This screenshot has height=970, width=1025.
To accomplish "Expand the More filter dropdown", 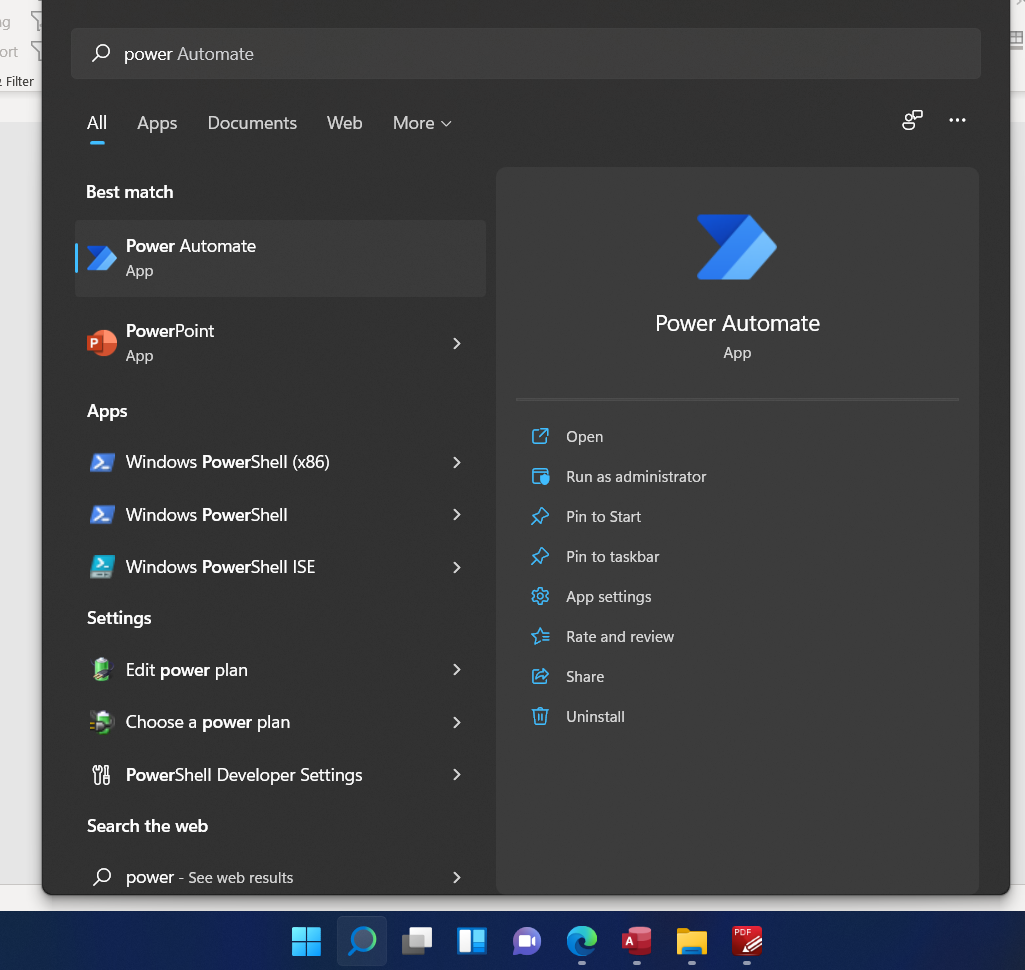I will click(422, 123).
